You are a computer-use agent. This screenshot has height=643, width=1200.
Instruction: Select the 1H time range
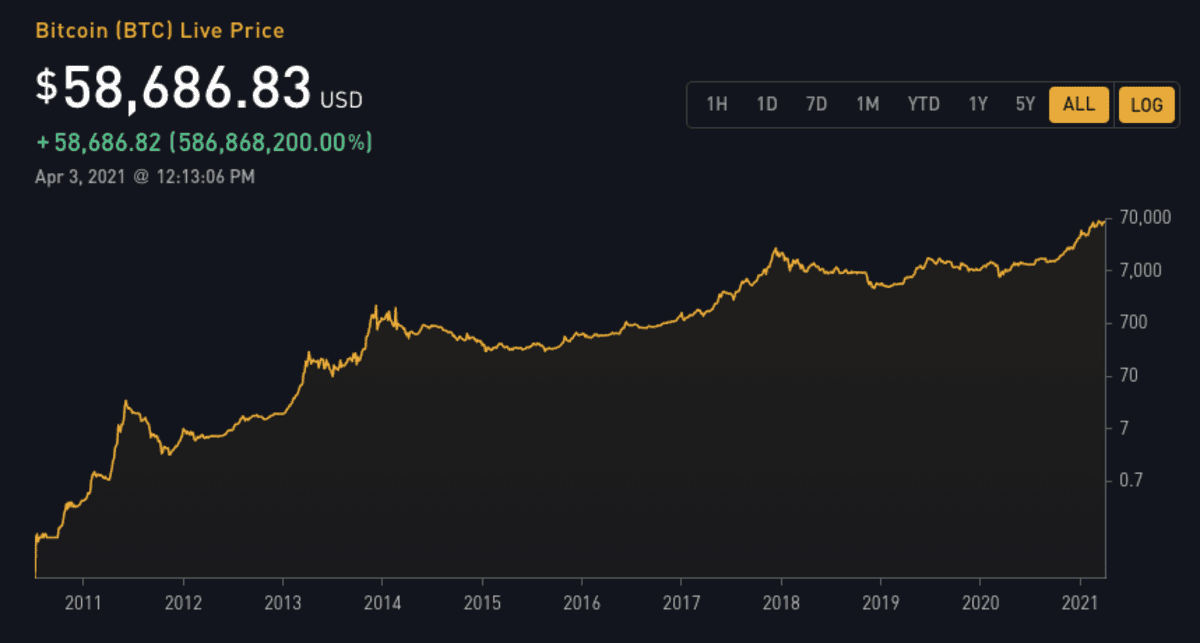[x=717, y=104]
